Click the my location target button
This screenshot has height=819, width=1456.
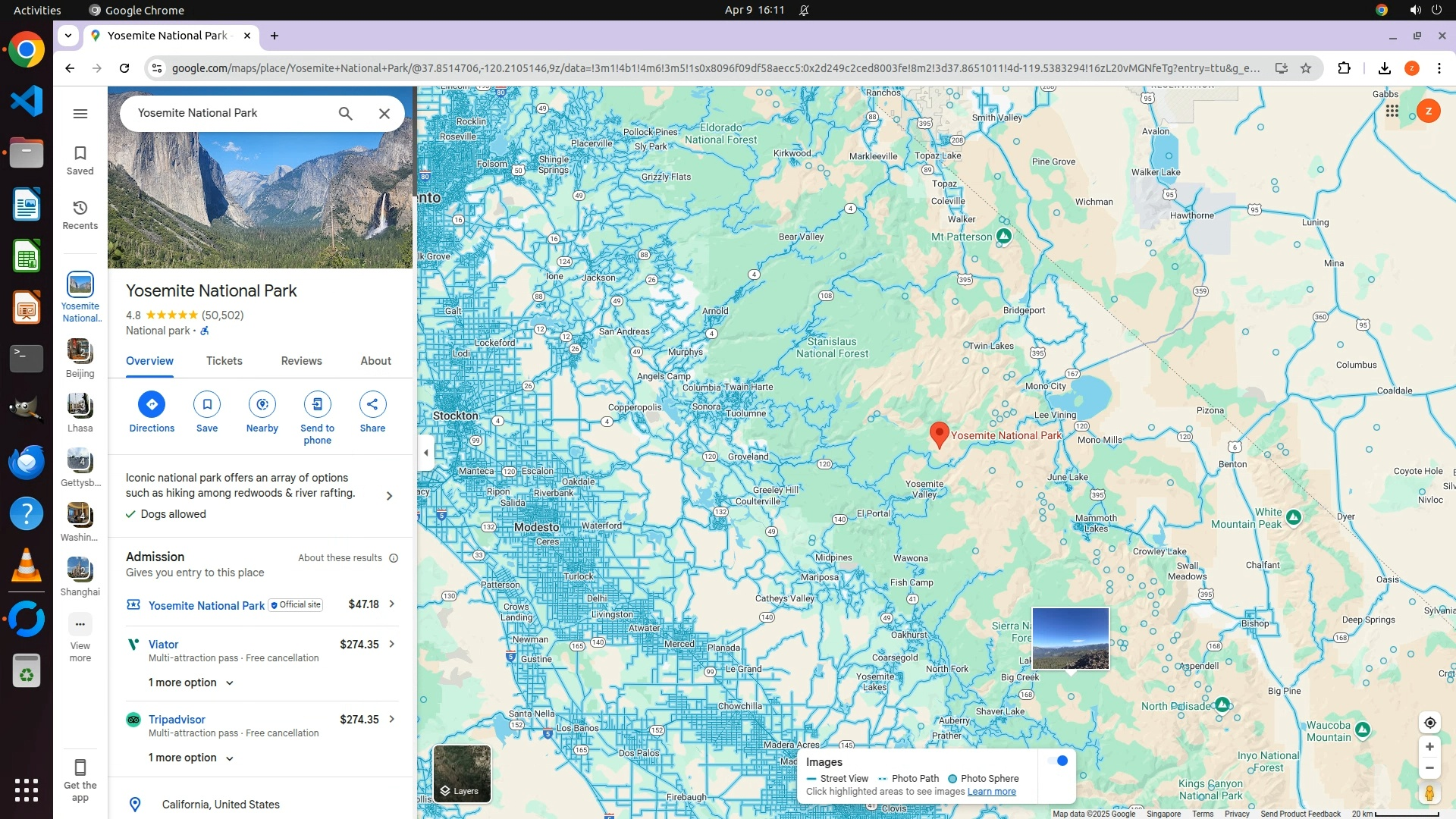pos(1429,723)
